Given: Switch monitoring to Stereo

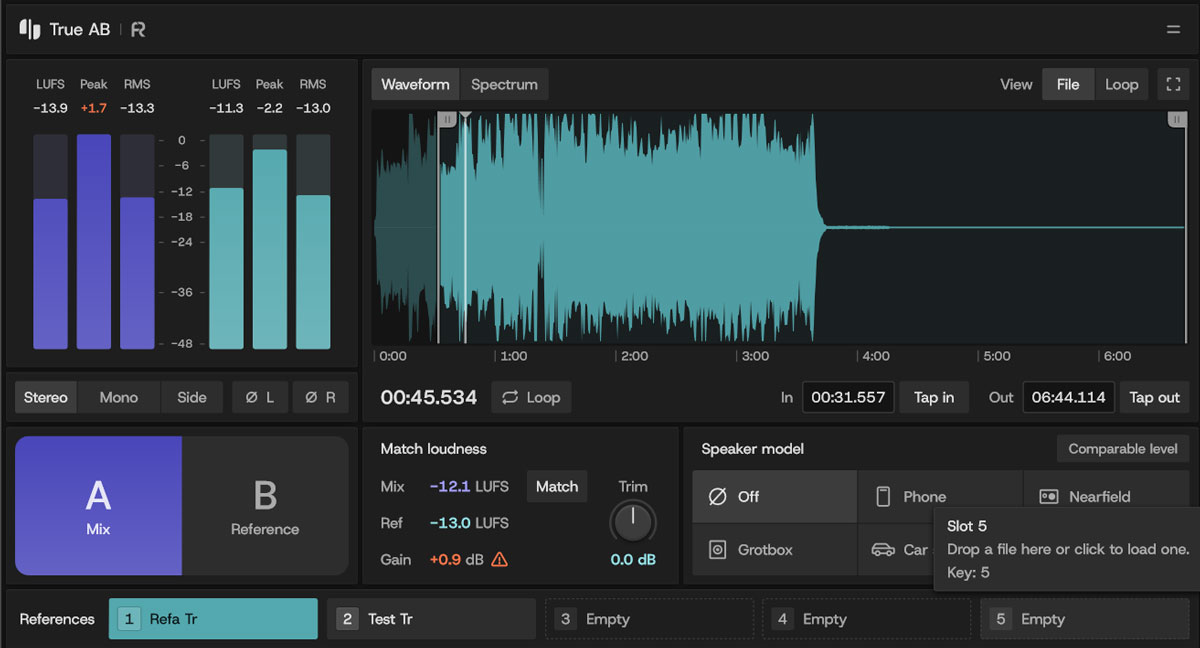Looking at the screenshot, I should [46, 397].
